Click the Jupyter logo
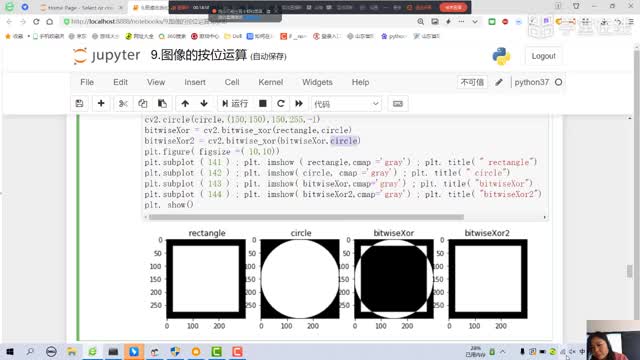Viewport: 640px width, 360px height. point(107,56)
